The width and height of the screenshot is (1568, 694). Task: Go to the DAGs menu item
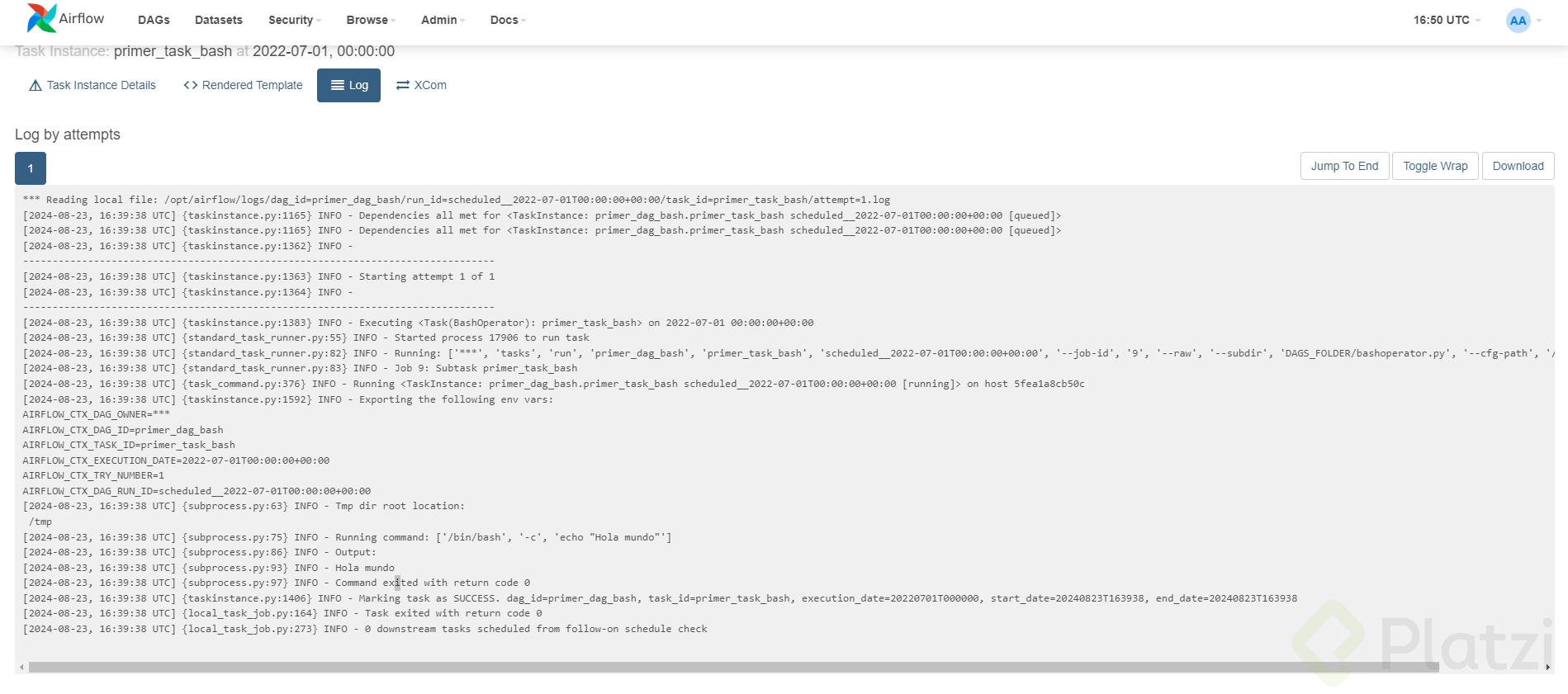(154, 20)
